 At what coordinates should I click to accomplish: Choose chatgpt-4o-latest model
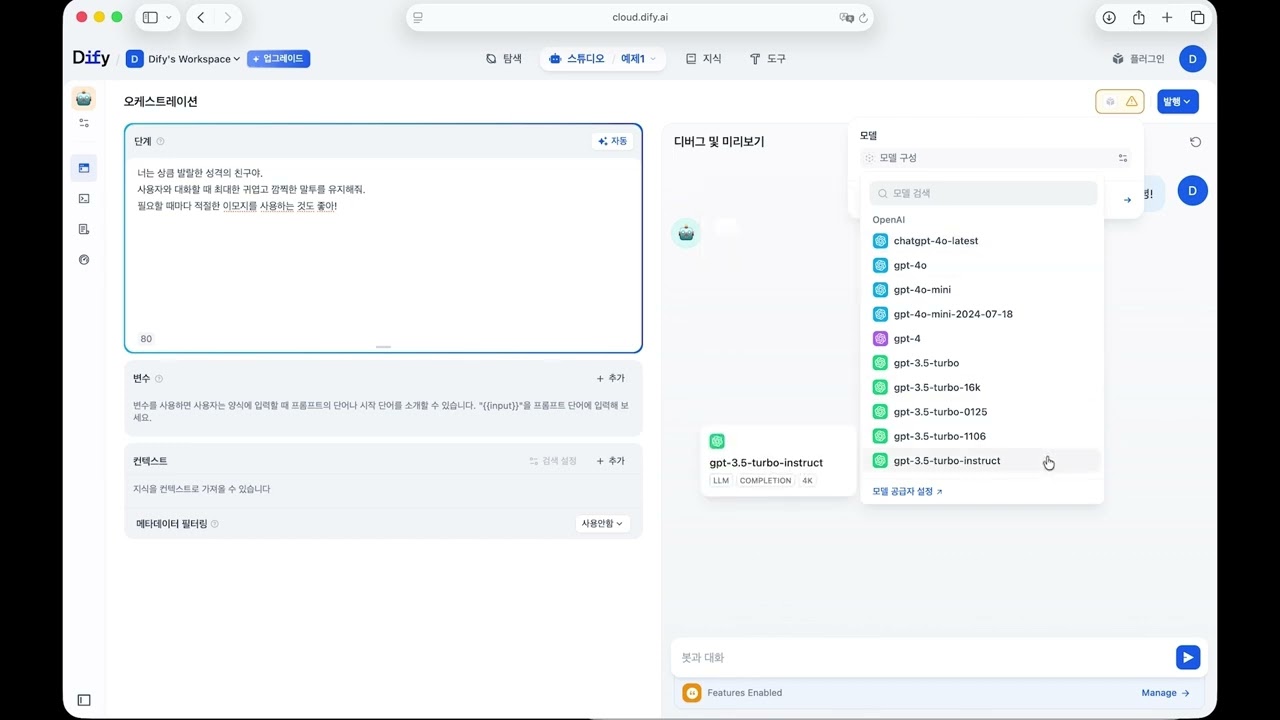[982, 241]
